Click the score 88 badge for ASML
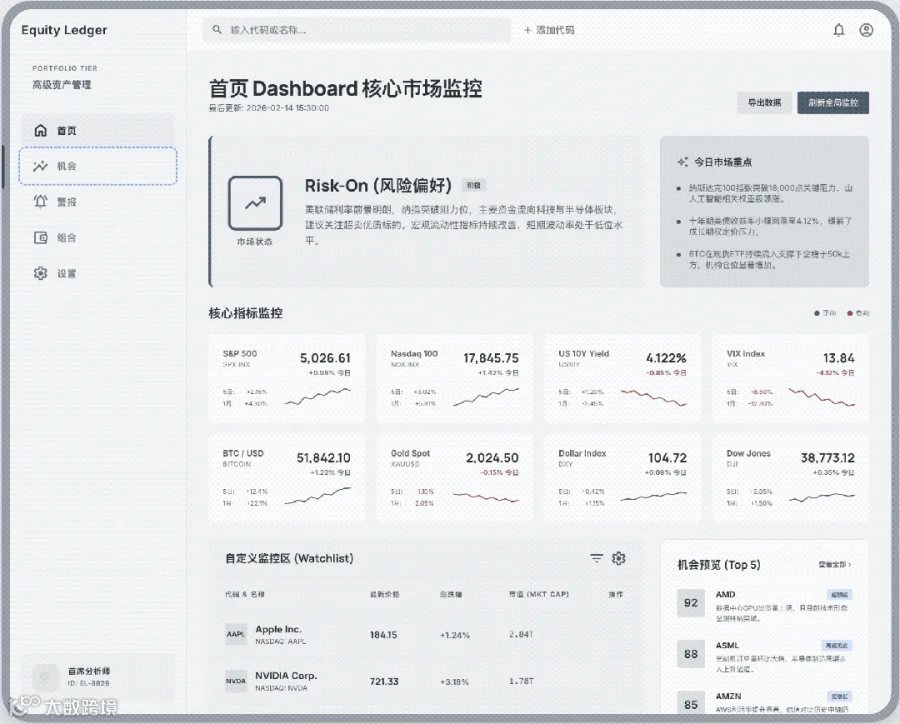The image size is (900, 724). [x=690, y=654]
